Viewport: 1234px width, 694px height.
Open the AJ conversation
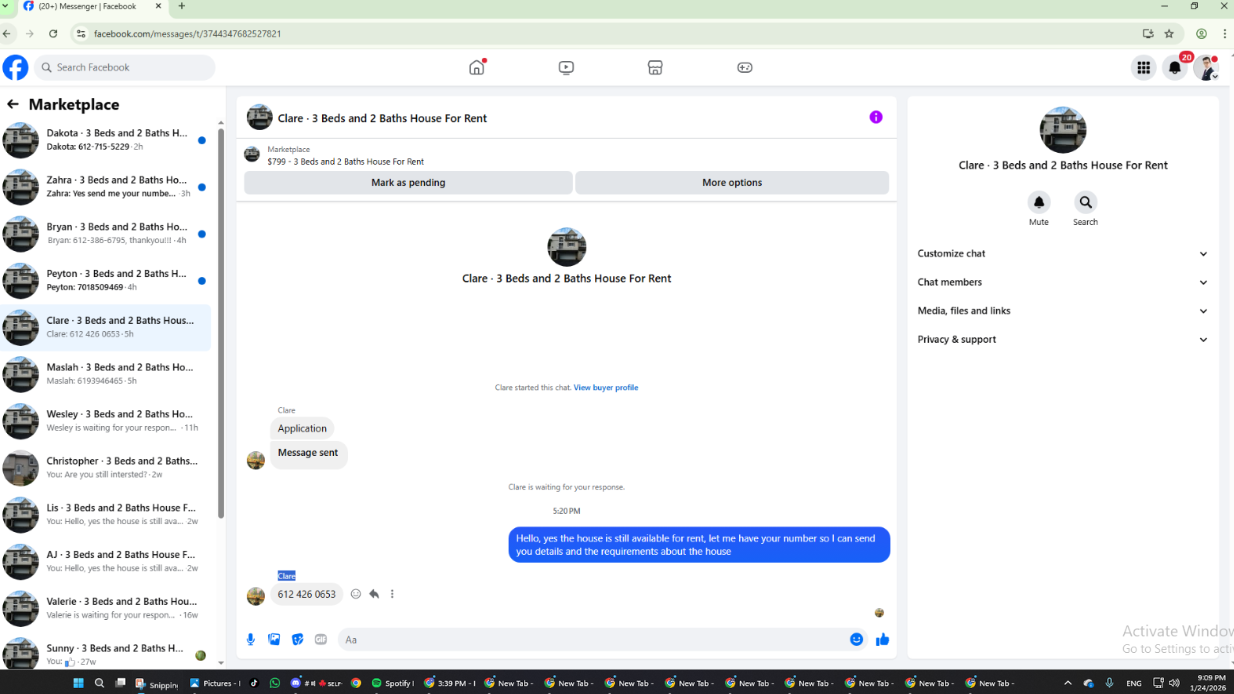click(106, 562)
